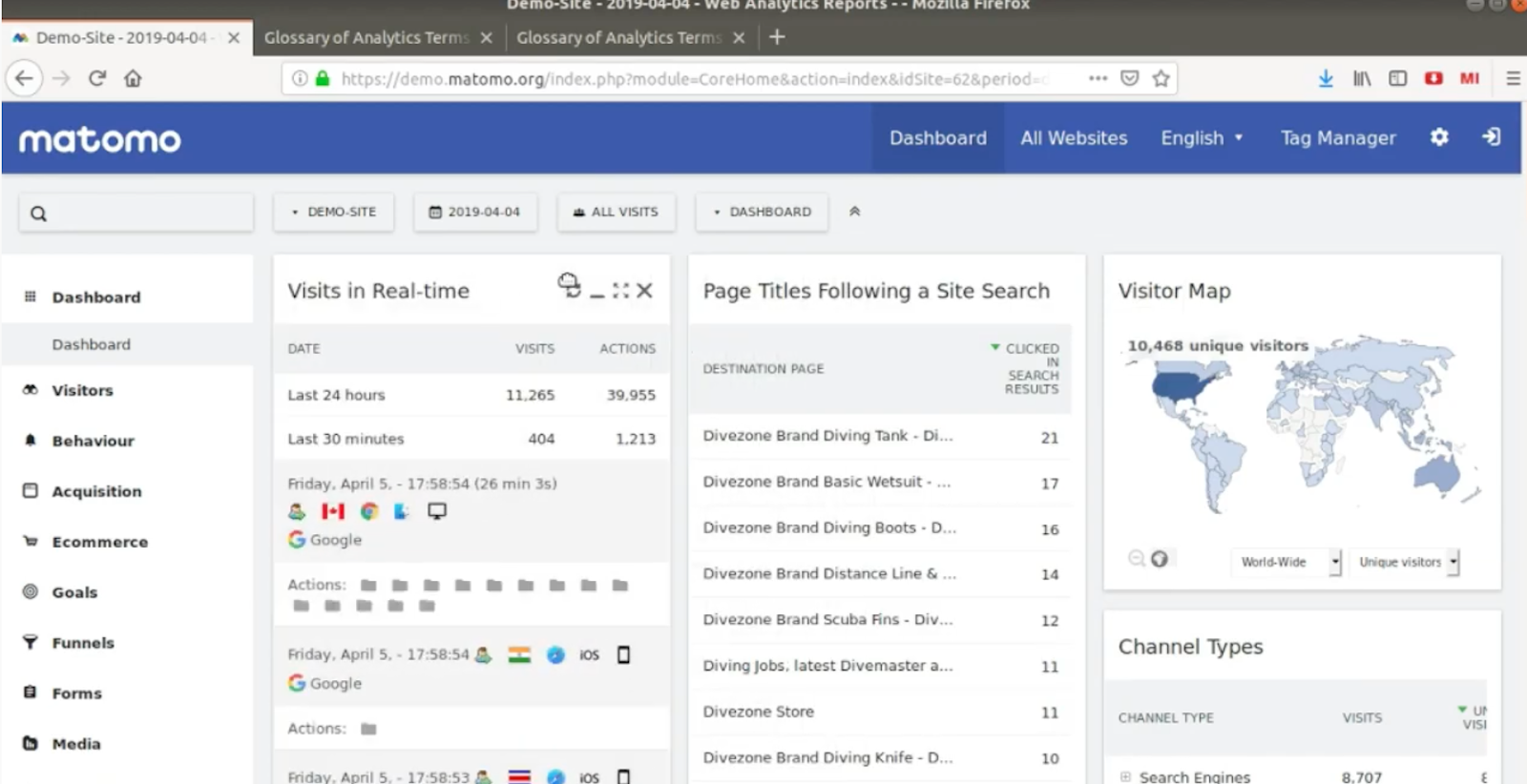The height and width of the screenshot is (784, 1527).
Task: Click the Firefox home icon
Action: (x=133, y=78)
